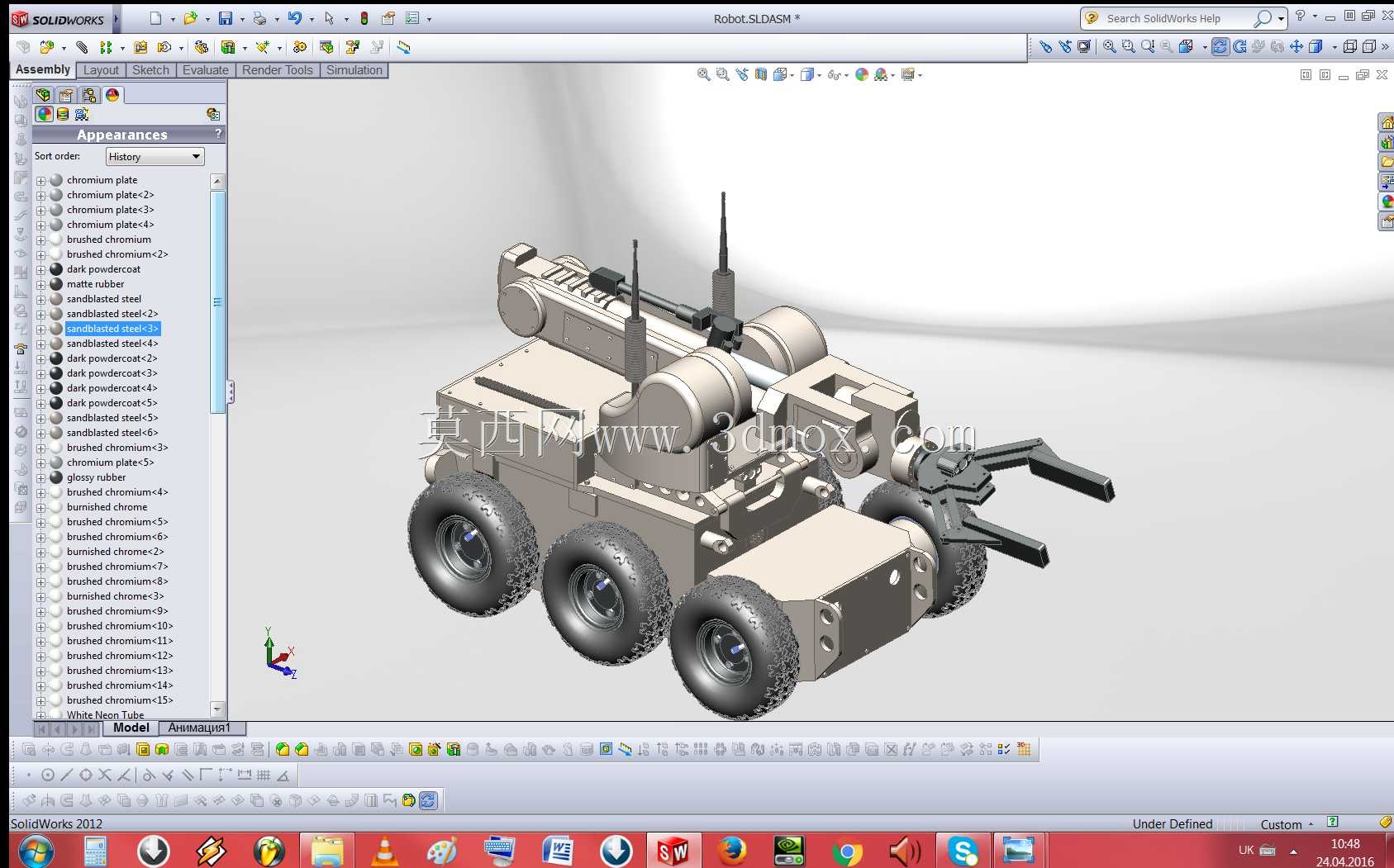Select the sandblasted steel<6> appearance
The width and height of the screenshot is (1394, 868).
pos(112,433)
